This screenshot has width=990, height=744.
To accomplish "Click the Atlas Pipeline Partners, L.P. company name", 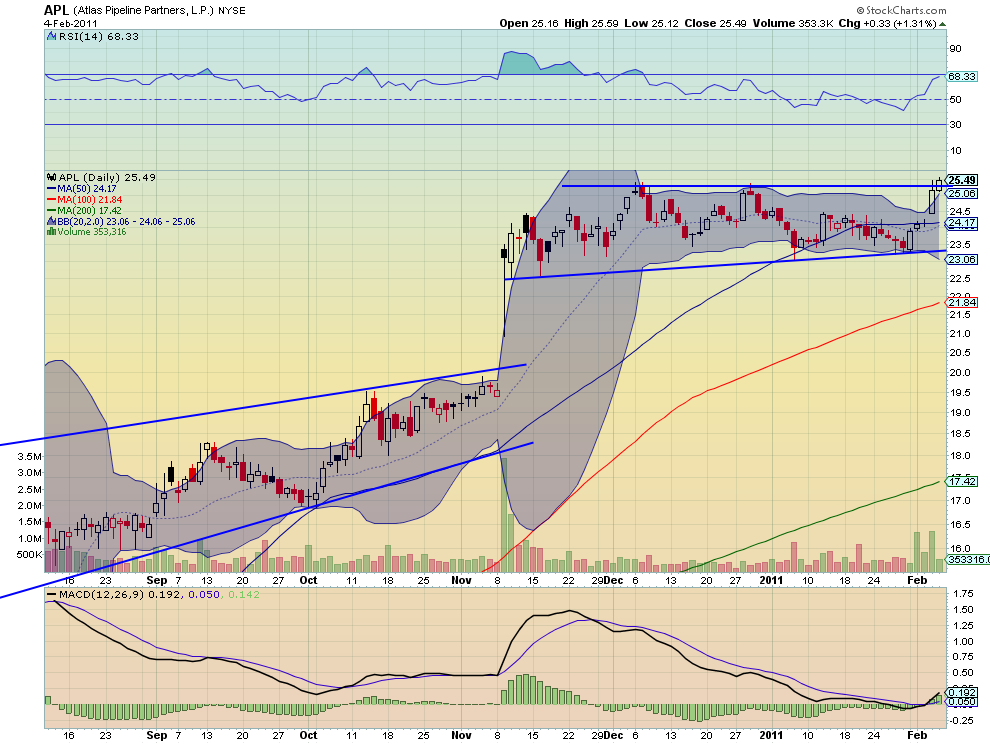I will tap(145, 11).
